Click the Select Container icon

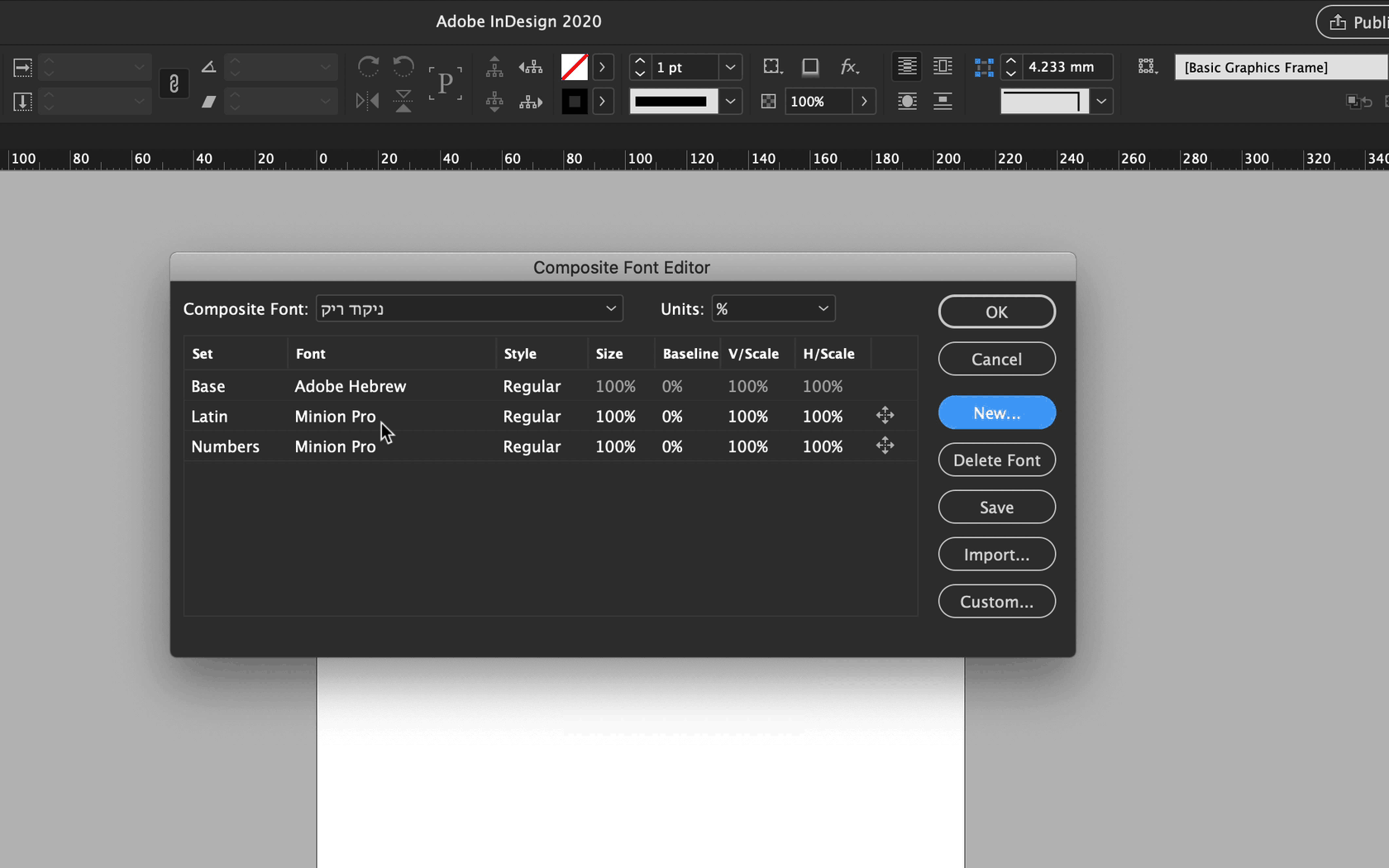click(494, 67)
